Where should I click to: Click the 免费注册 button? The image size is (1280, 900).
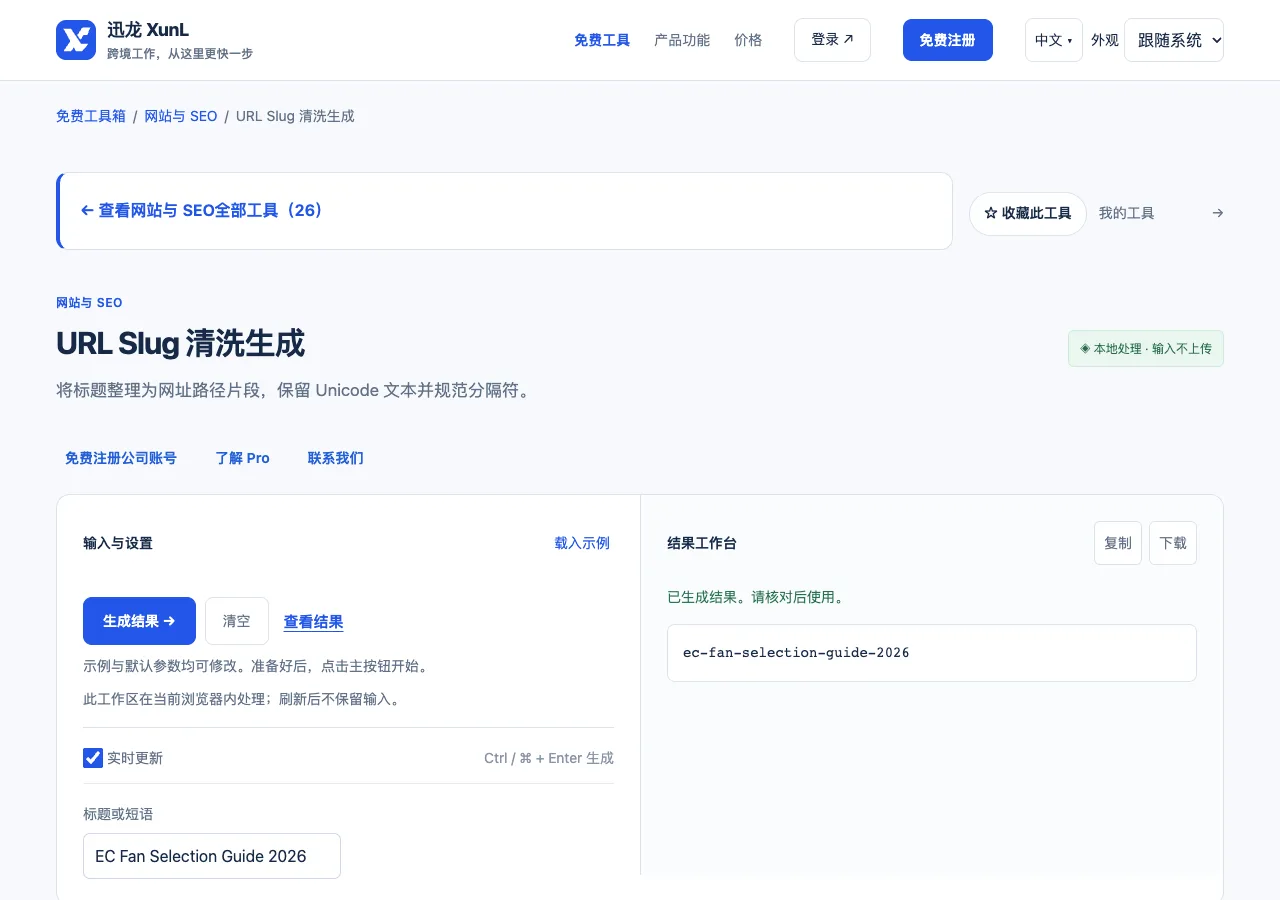pos(947,40)
